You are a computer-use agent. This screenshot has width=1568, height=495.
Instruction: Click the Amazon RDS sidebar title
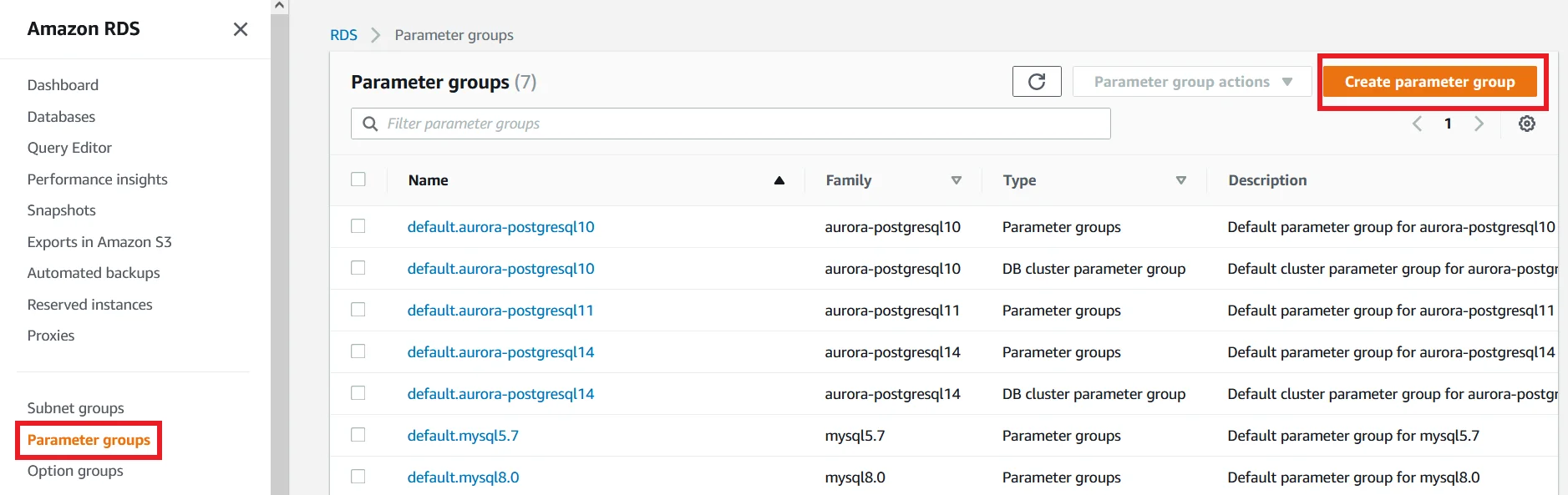(x=84, y=28)
